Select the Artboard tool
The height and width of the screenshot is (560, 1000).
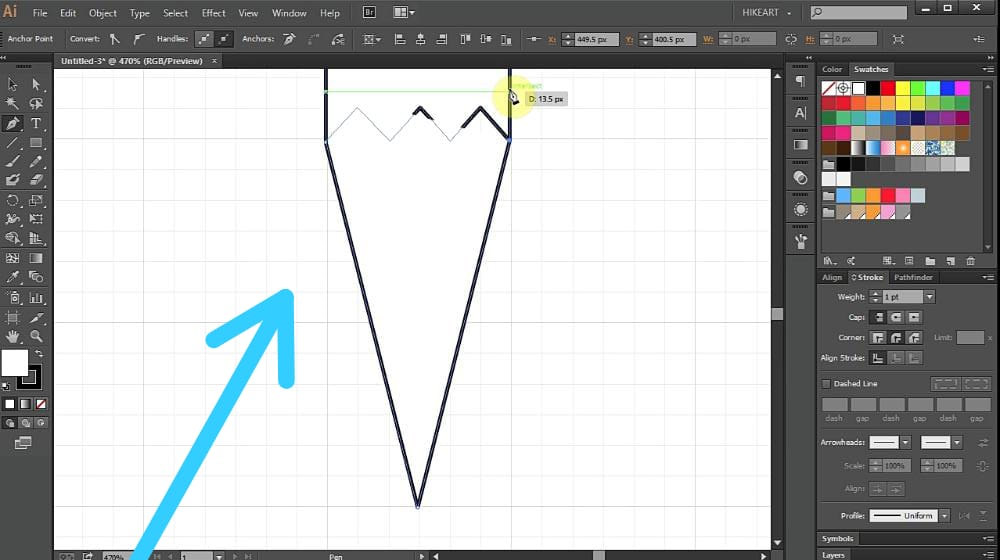[12, 317]
